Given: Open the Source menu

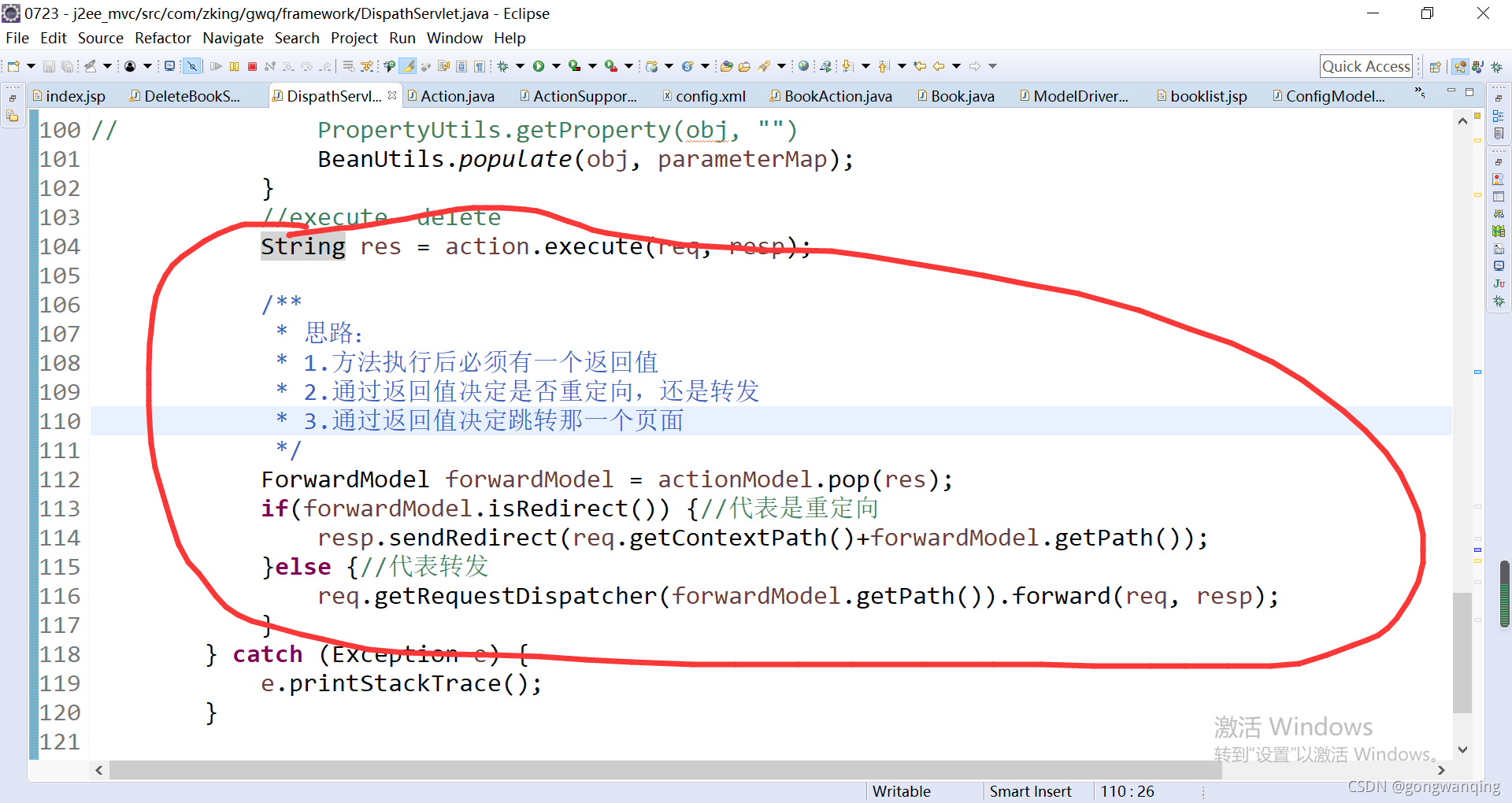Looking at the screenshot, I should click(x=100, y=38).
